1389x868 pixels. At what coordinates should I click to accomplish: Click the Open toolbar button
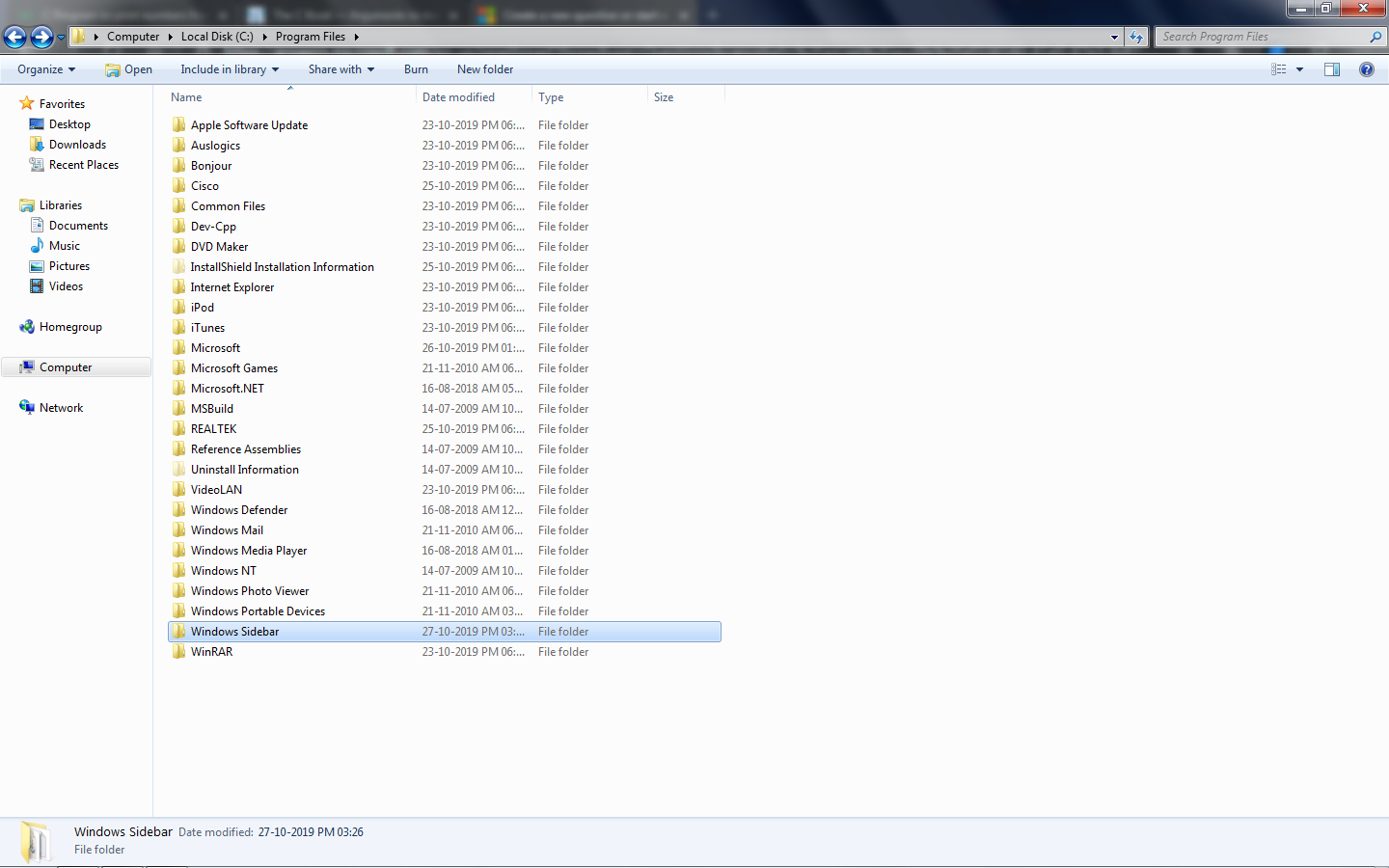coord(129,69)
